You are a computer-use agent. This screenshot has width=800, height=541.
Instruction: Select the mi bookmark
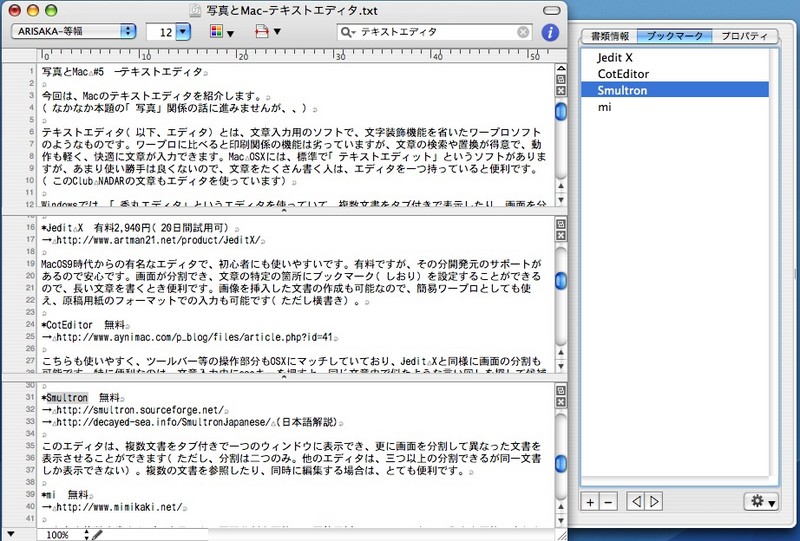(x=674, y=107)
